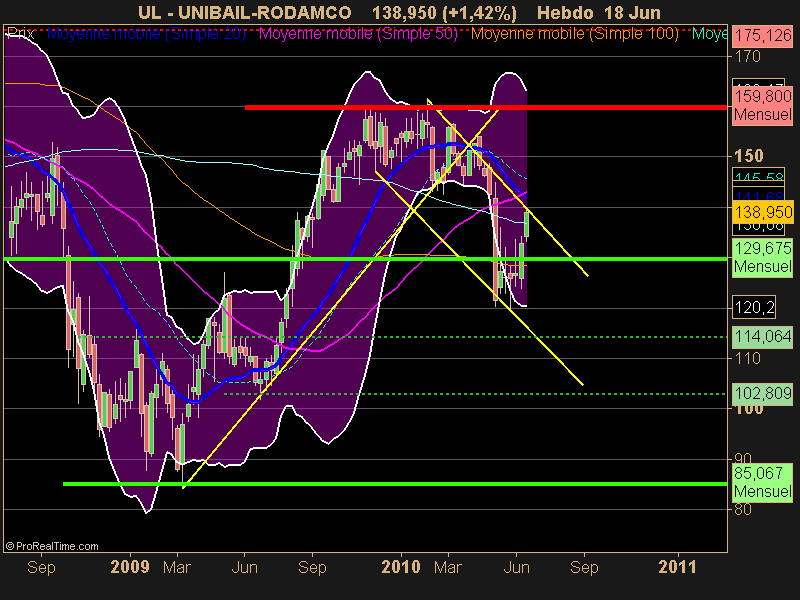The image size is (800, 600).
Task: Click the 150 price axis tick
Action: 748,156
